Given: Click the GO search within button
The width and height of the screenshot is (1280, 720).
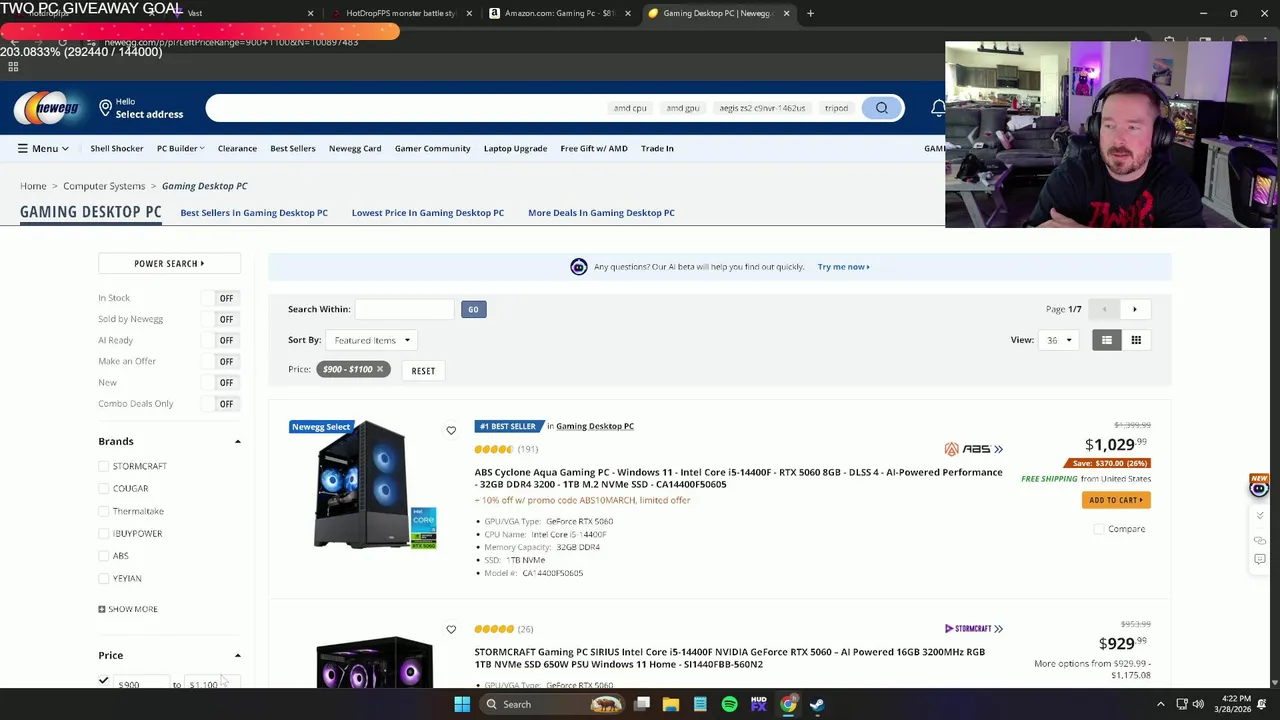Looking at the screenshot, I should pos(473,309).
